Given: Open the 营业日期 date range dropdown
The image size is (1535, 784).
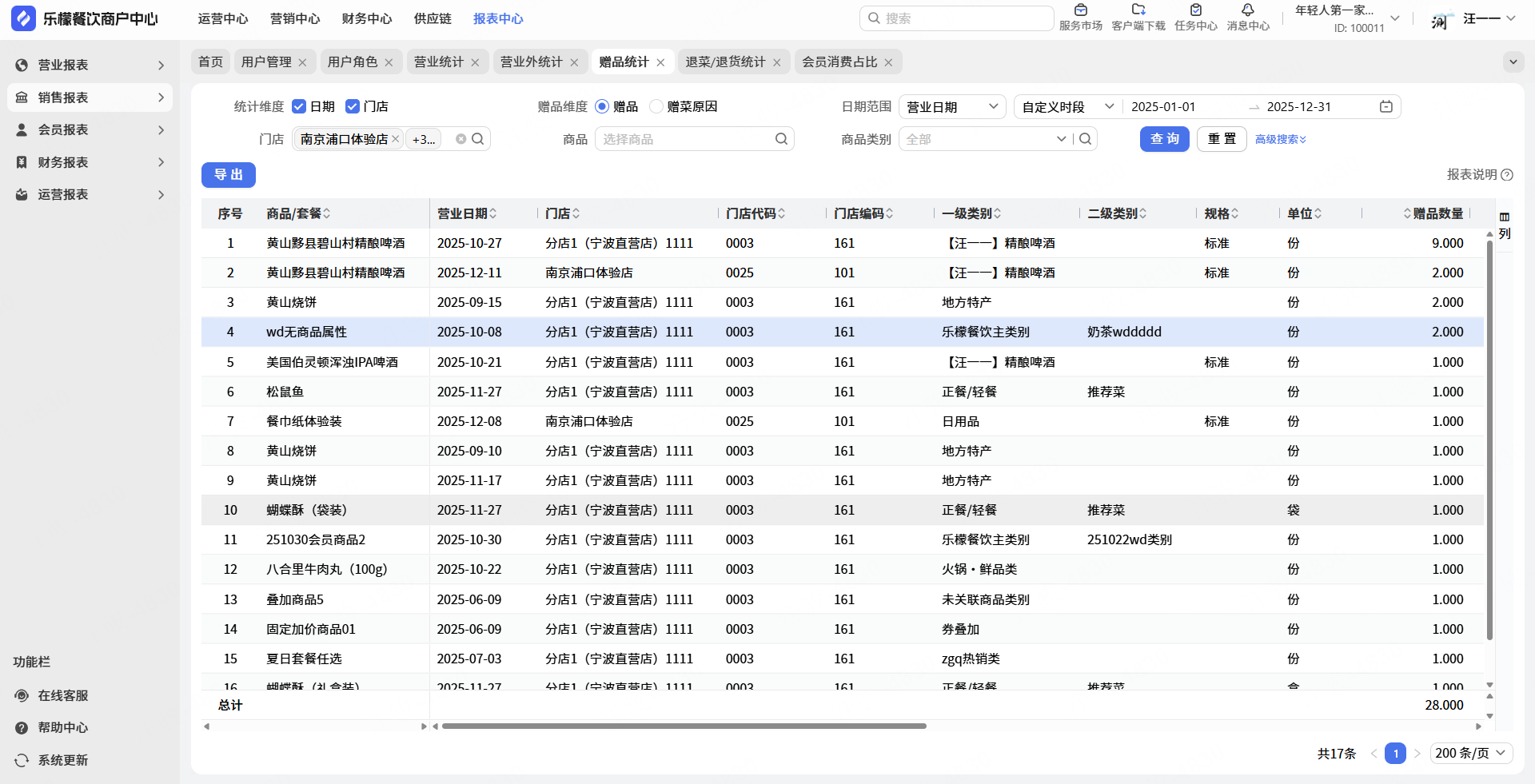Looking at the screenshot, I should pyautogui.click(x=951, y=107).
